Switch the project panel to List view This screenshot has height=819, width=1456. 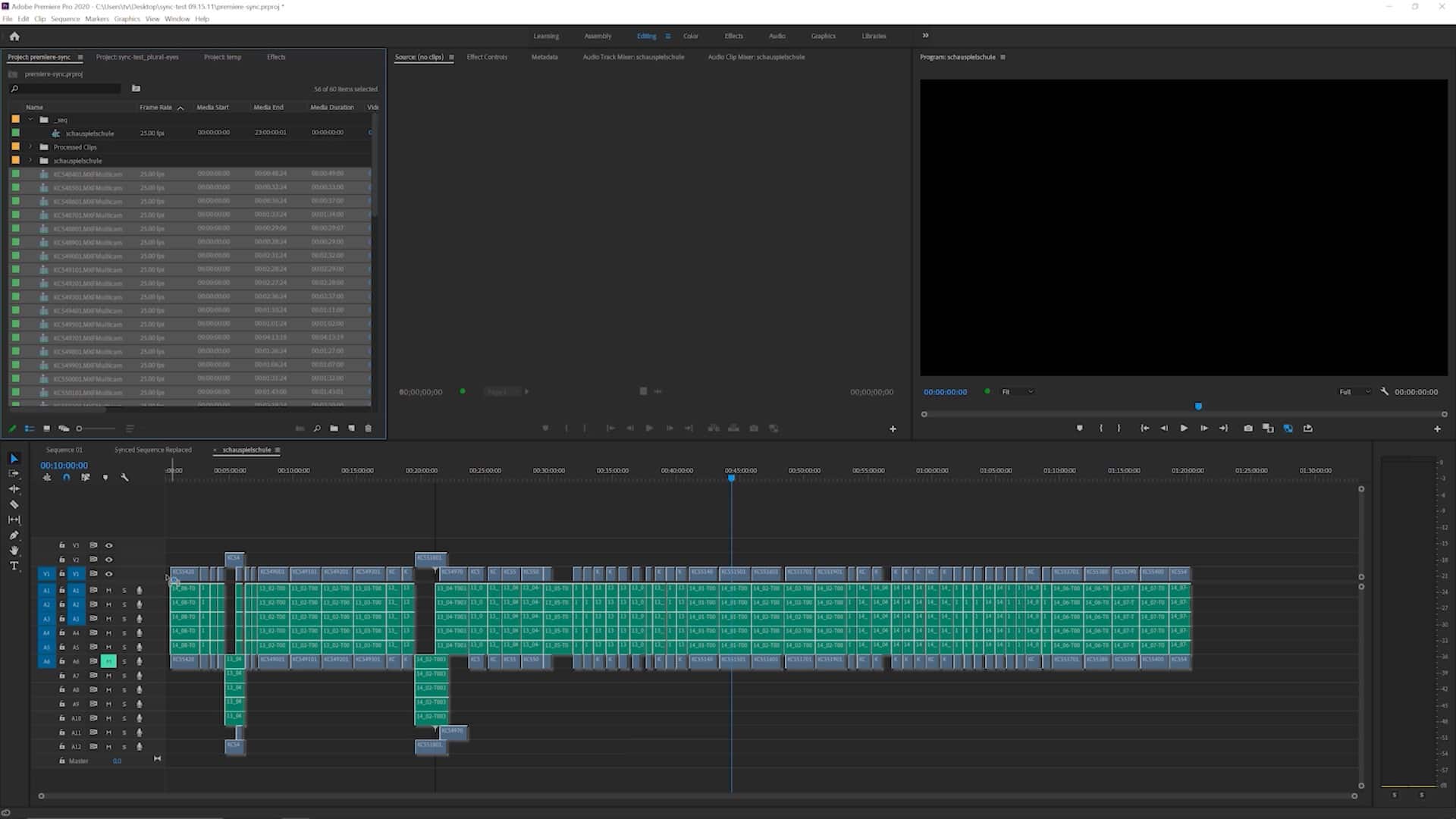coord(30,428)
